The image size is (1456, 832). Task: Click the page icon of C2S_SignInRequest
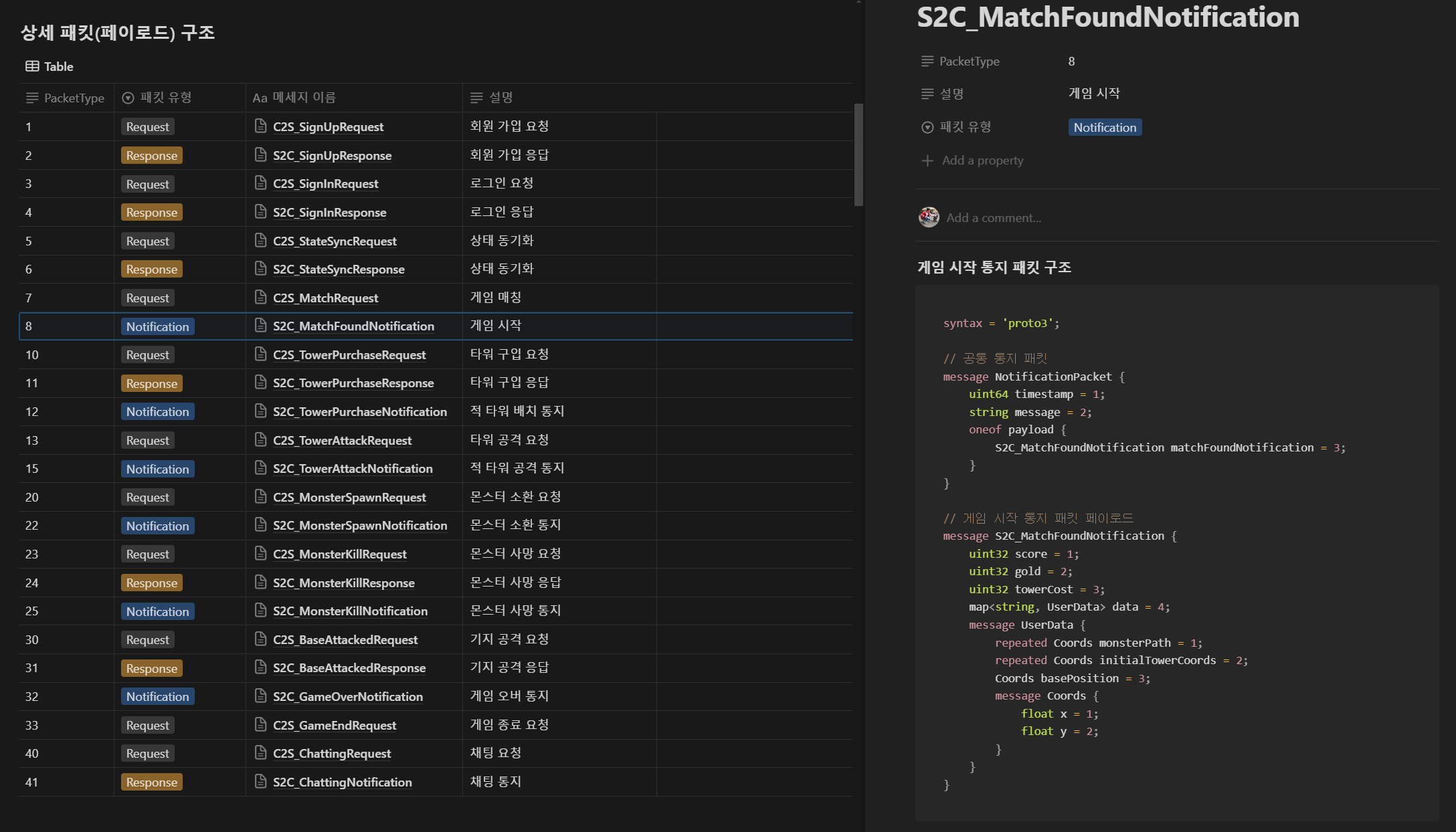[x=261, y=183]
